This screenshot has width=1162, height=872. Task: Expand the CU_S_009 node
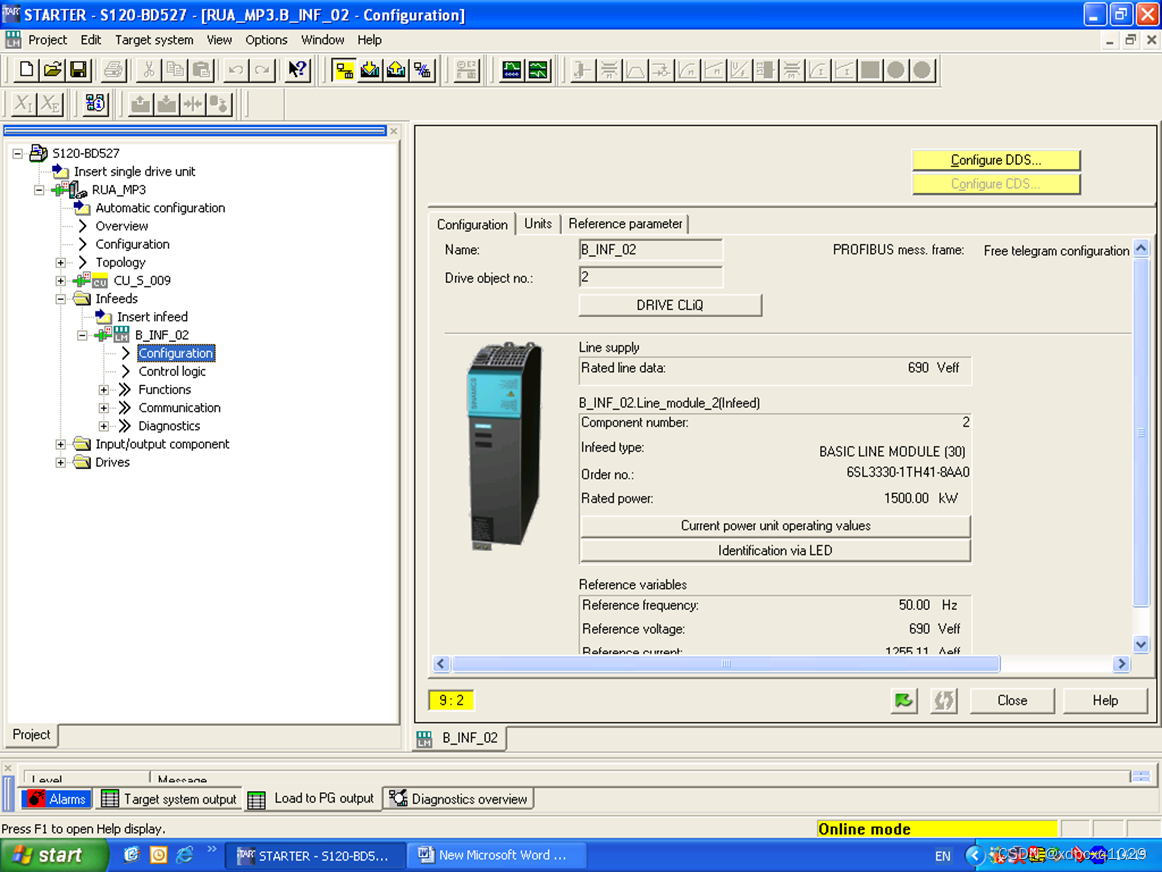pos(61,281)
